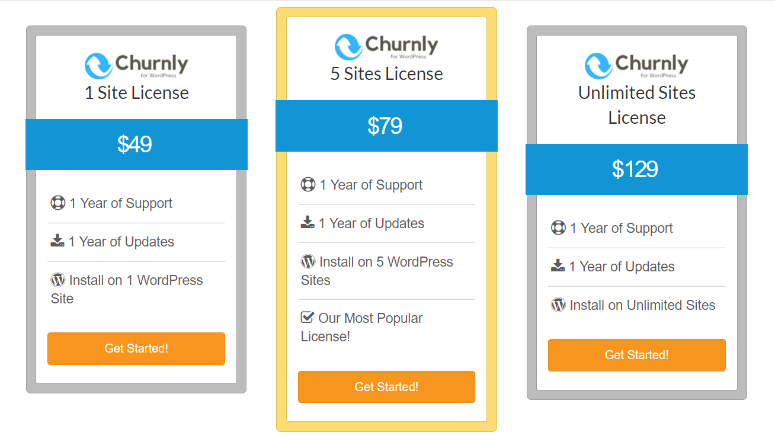Click WordPress icon beside Install on 5 WordPress Sites
Screen dimensions: 775x439
308,261
